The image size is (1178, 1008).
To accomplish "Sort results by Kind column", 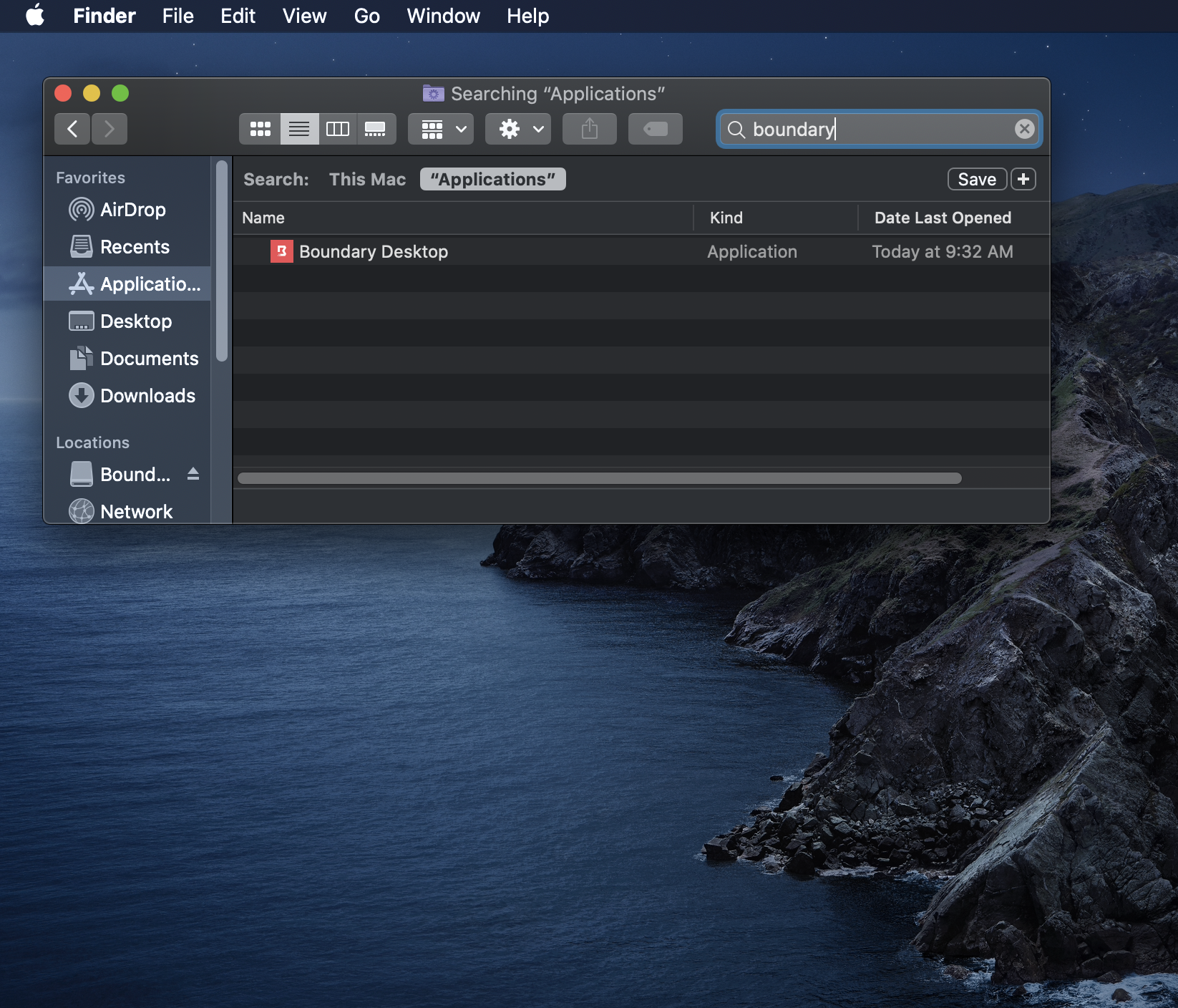I will click(776, 218).
